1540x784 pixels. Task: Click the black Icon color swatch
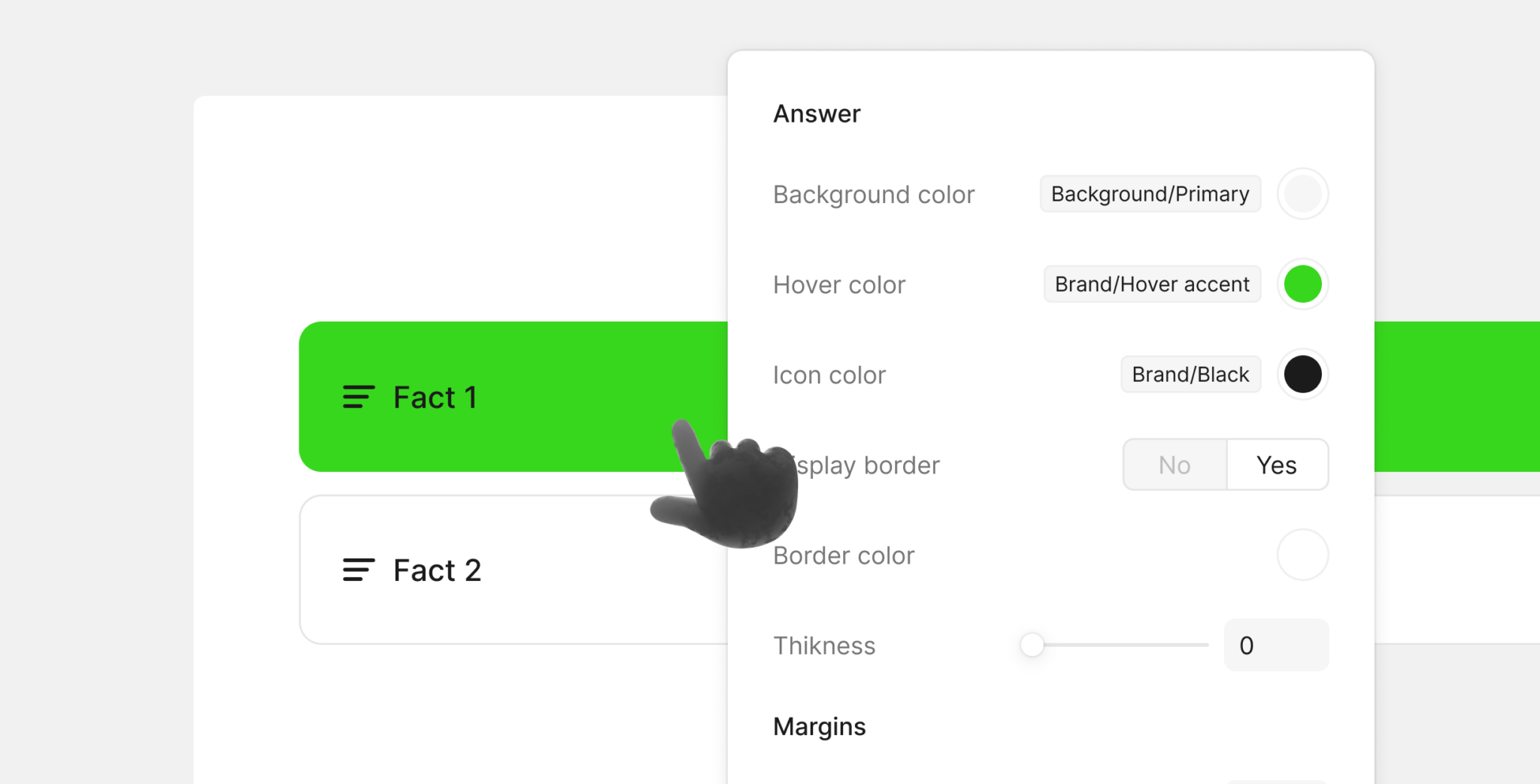(1303, 374)
